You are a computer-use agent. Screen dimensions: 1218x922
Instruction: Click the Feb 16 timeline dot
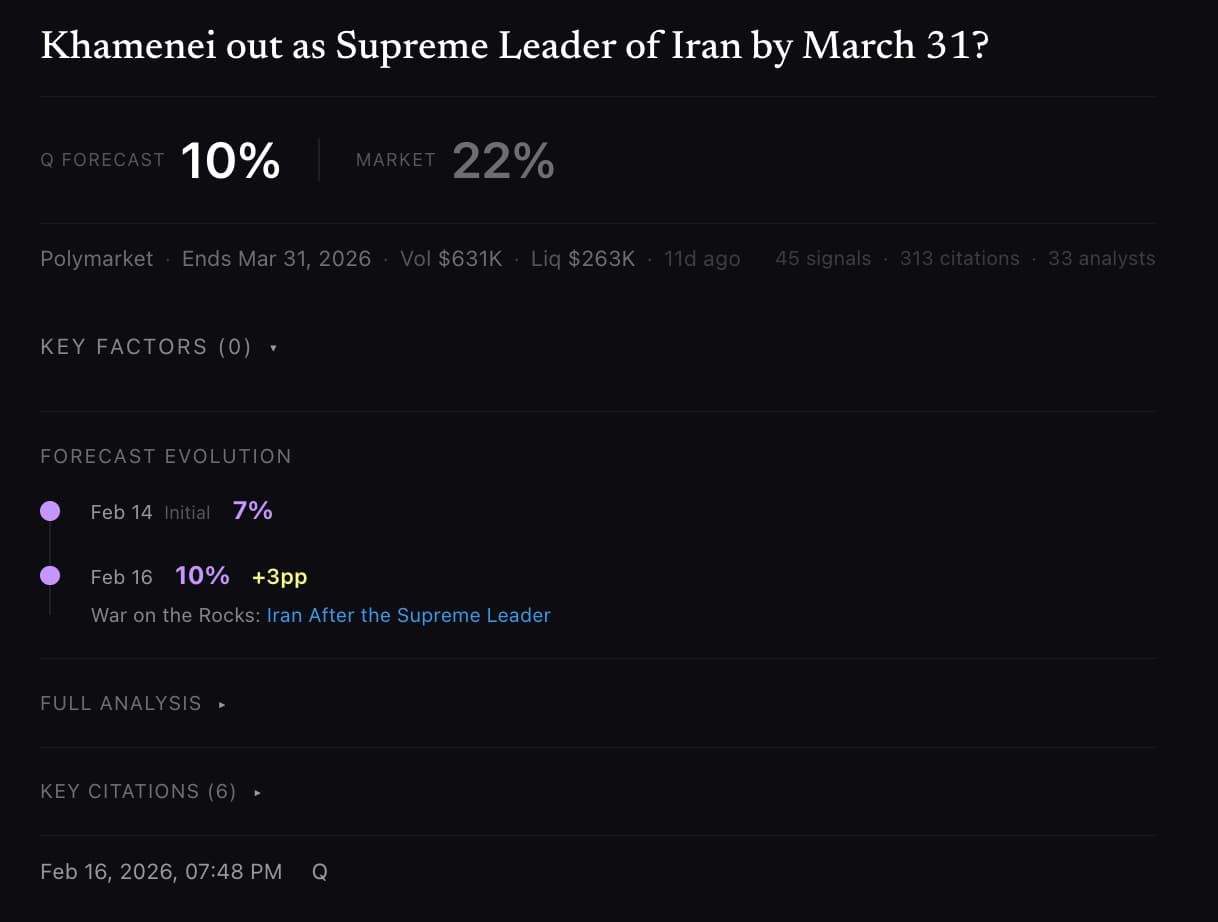point(50,576)
